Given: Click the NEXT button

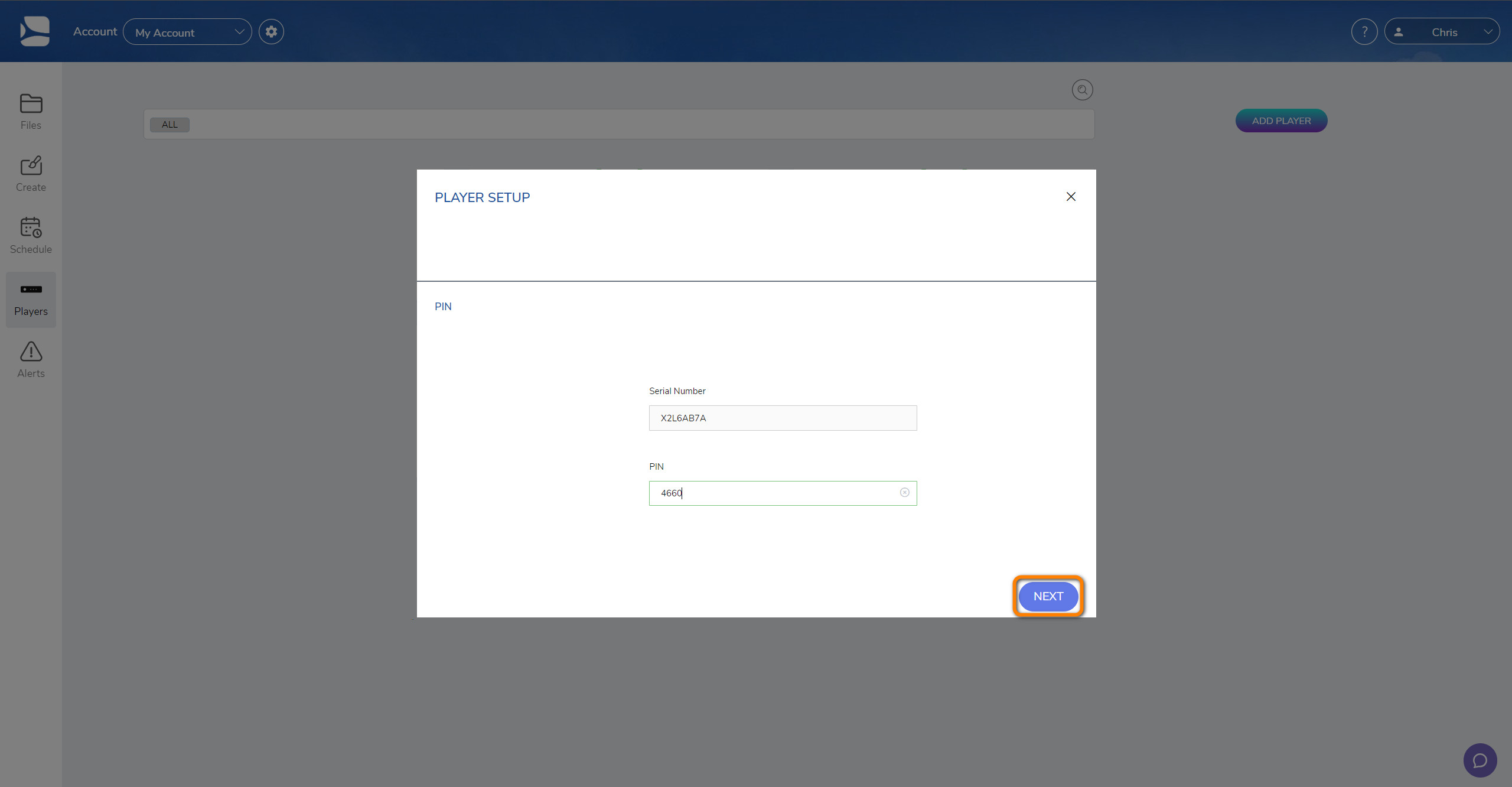Looking at the screenshot, I should [1048, 597].
